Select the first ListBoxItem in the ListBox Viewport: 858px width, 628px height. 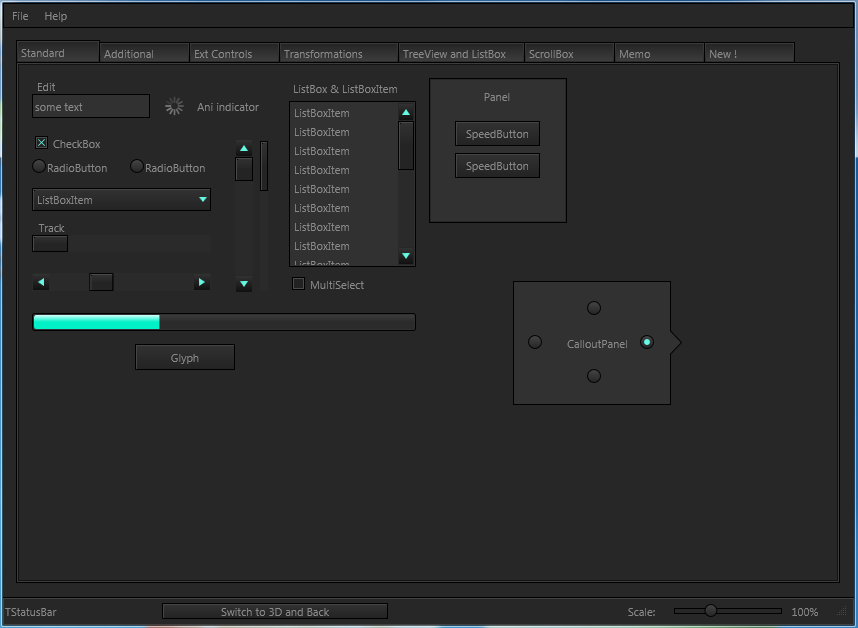pyautogui.click(x=344, y=113)
